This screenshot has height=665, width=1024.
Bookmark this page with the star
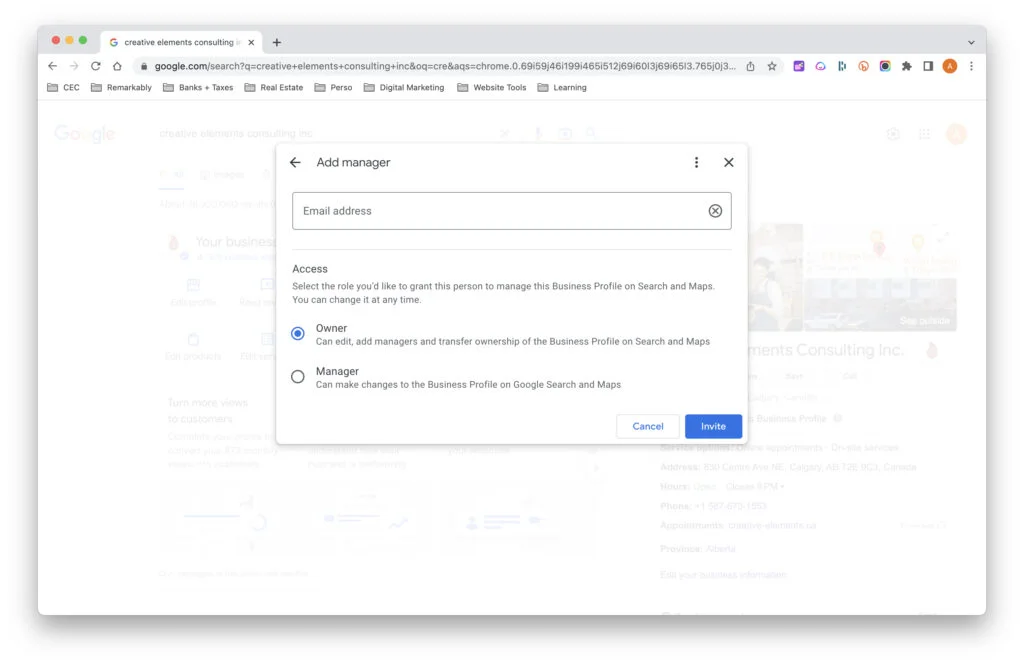tap(772, 66)
